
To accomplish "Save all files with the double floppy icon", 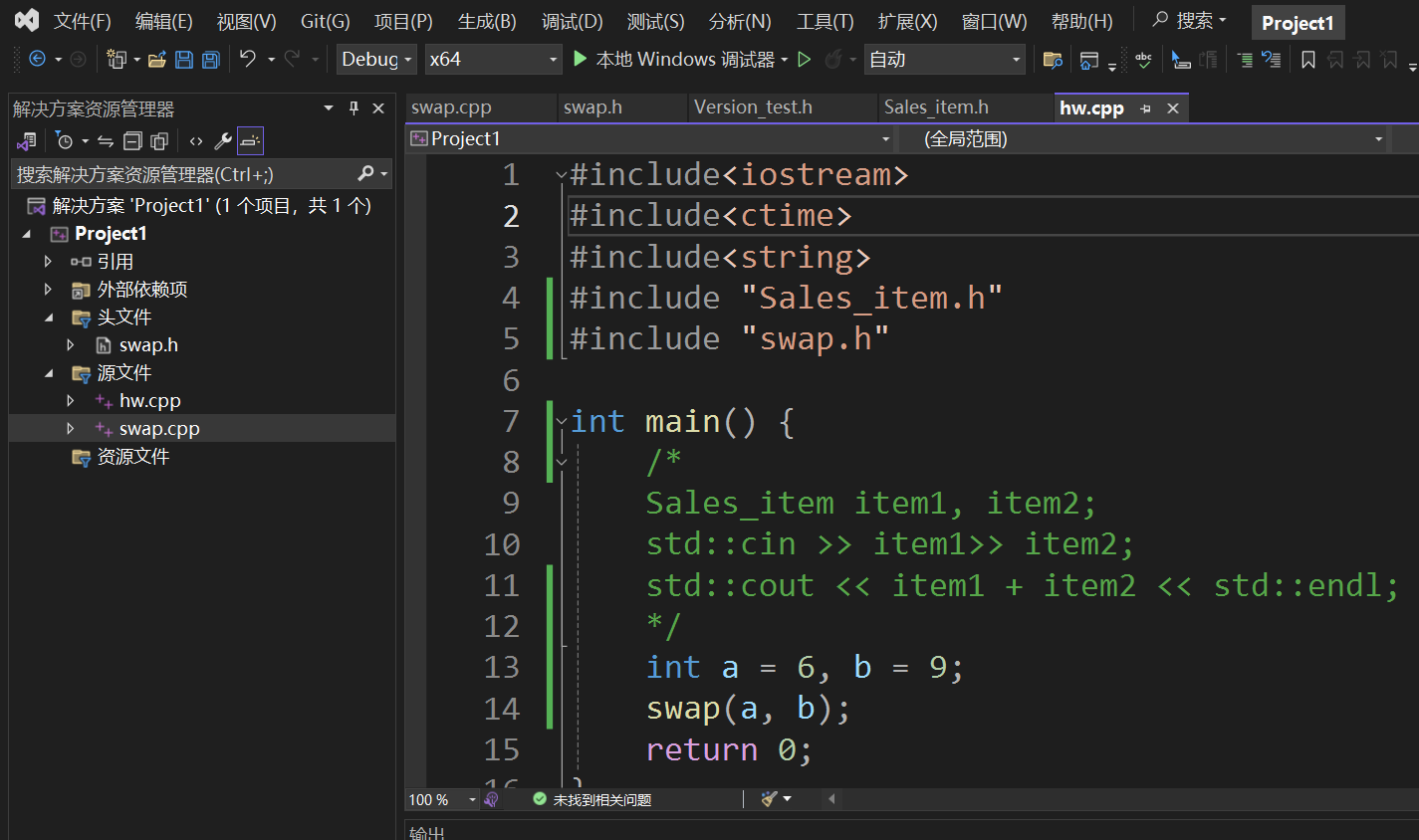I will coord(211,60).
